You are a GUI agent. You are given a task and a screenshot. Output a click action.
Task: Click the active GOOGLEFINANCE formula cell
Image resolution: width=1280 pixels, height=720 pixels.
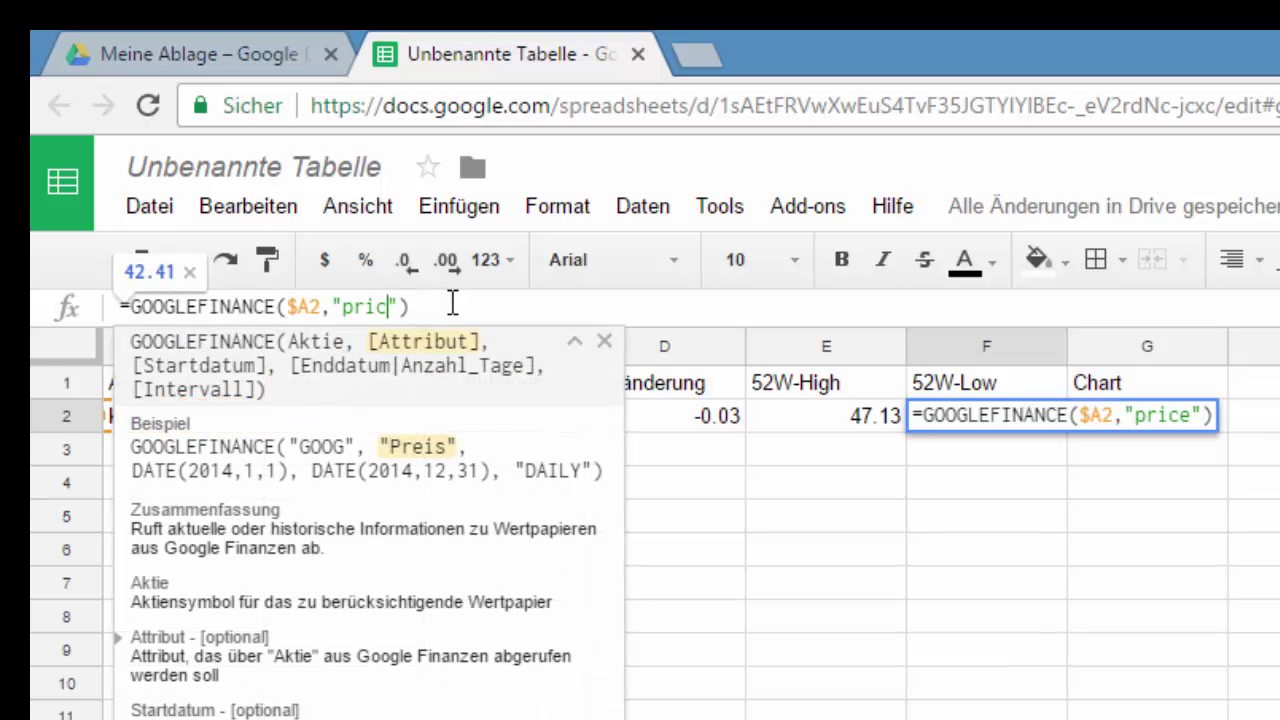coord(1062,415)
